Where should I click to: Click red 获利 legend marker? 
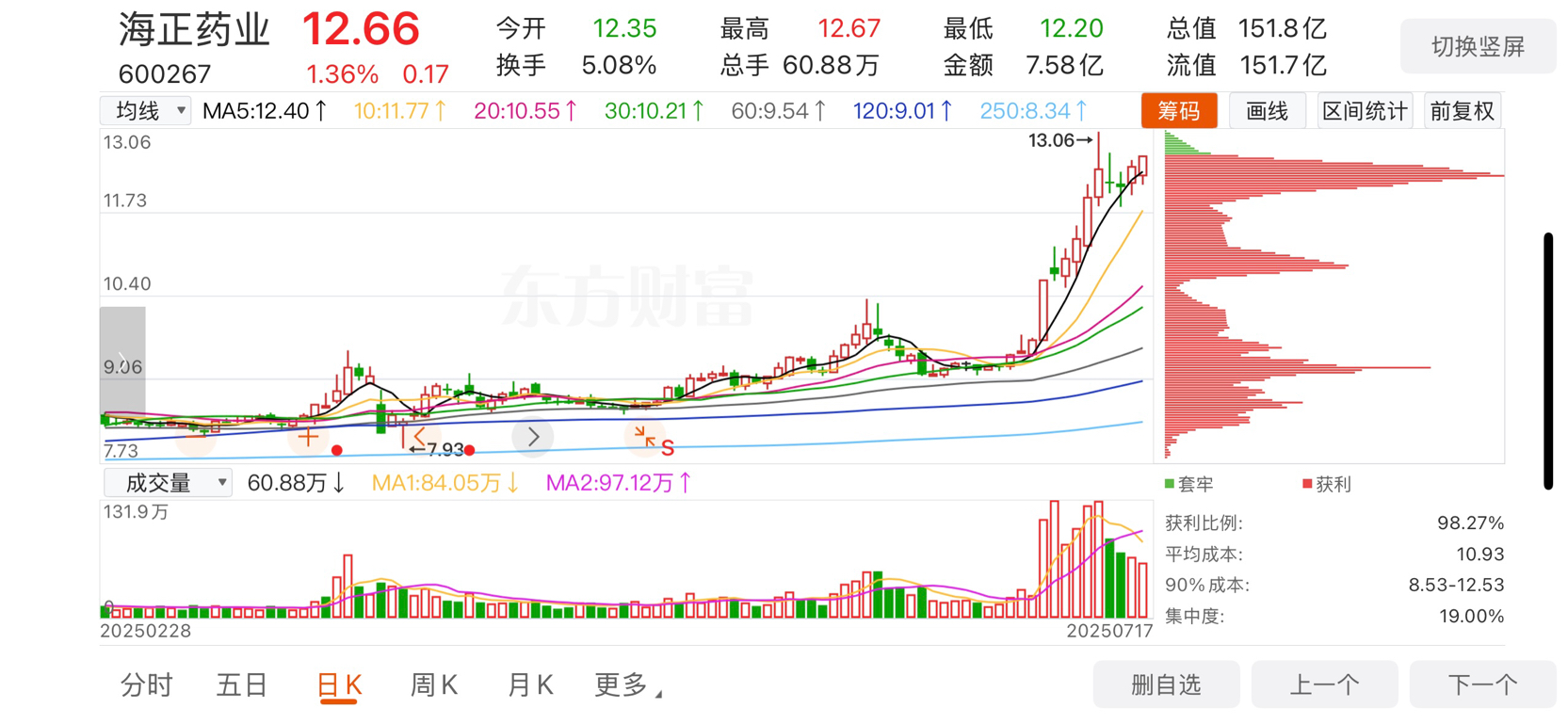click(x=1307, y=484)
